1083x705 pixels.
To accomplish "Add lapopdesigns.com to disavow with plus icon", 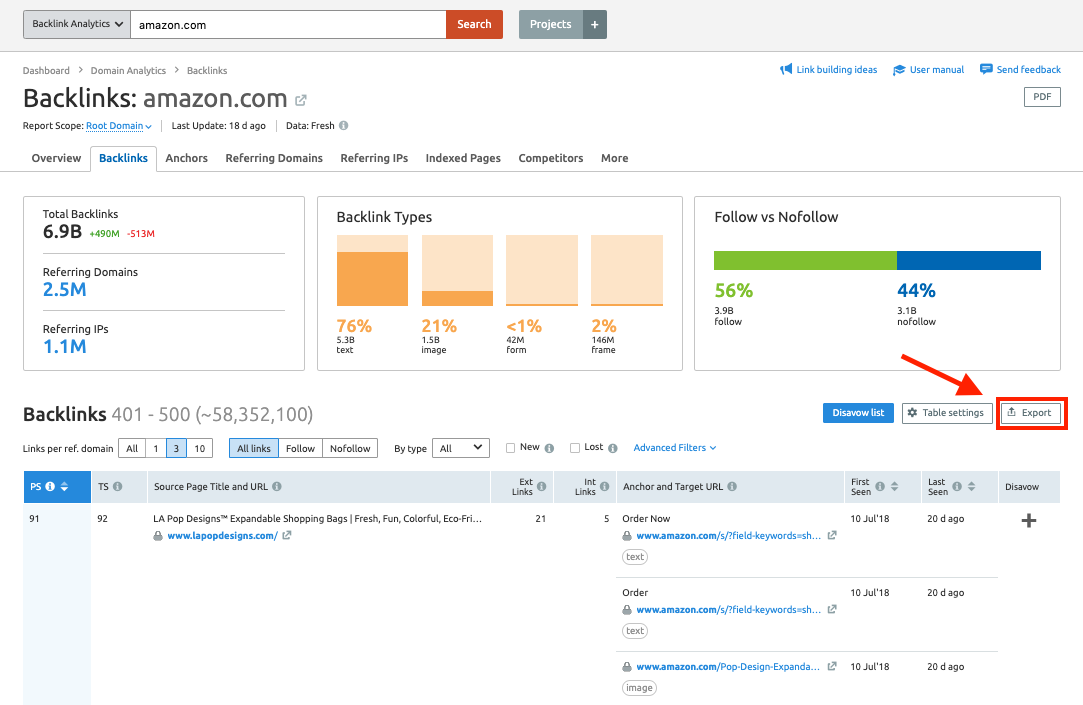I will 1028,521.
